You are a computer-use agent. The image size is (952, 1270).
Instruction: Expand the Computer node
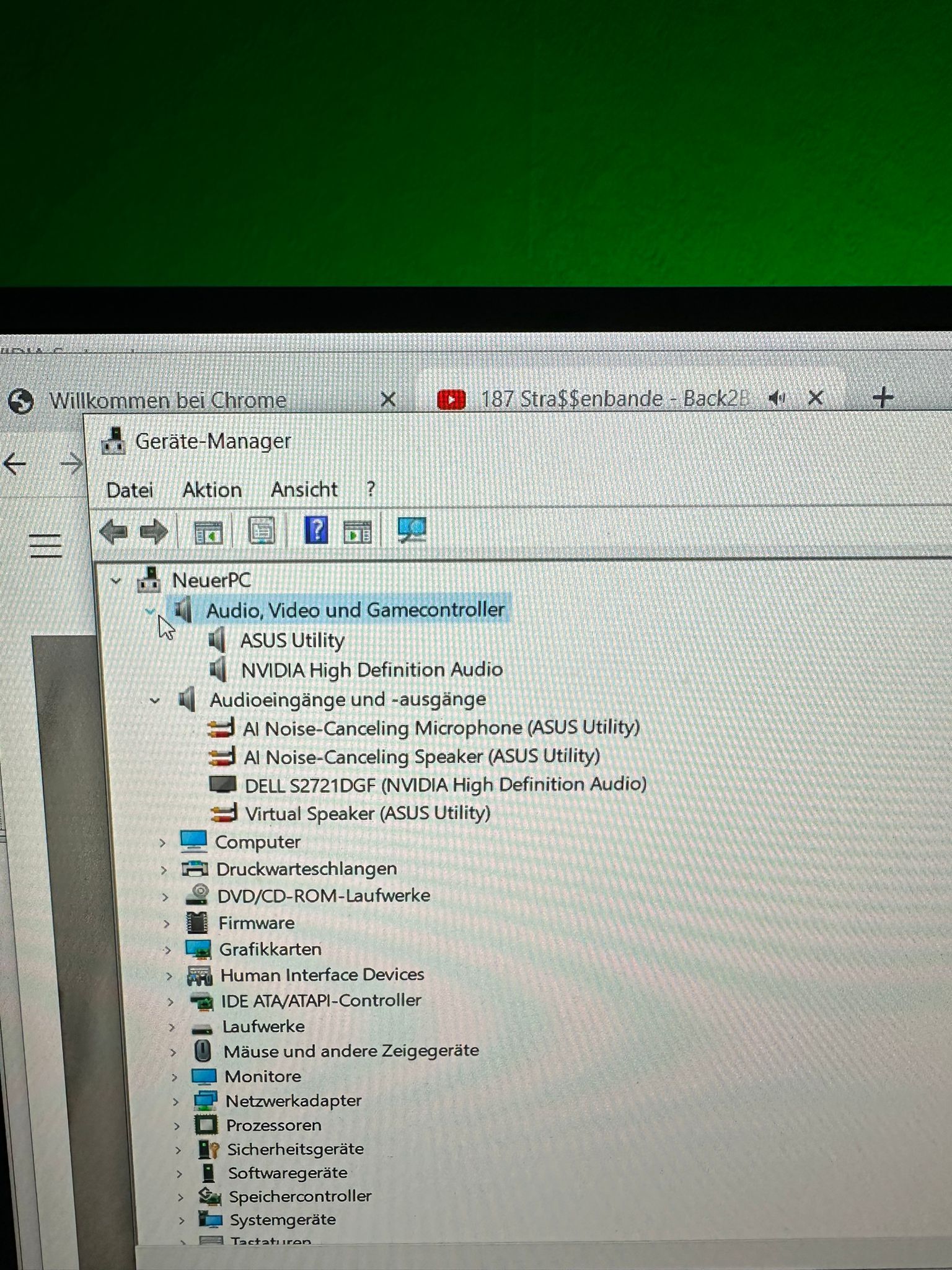pos(162,843)
